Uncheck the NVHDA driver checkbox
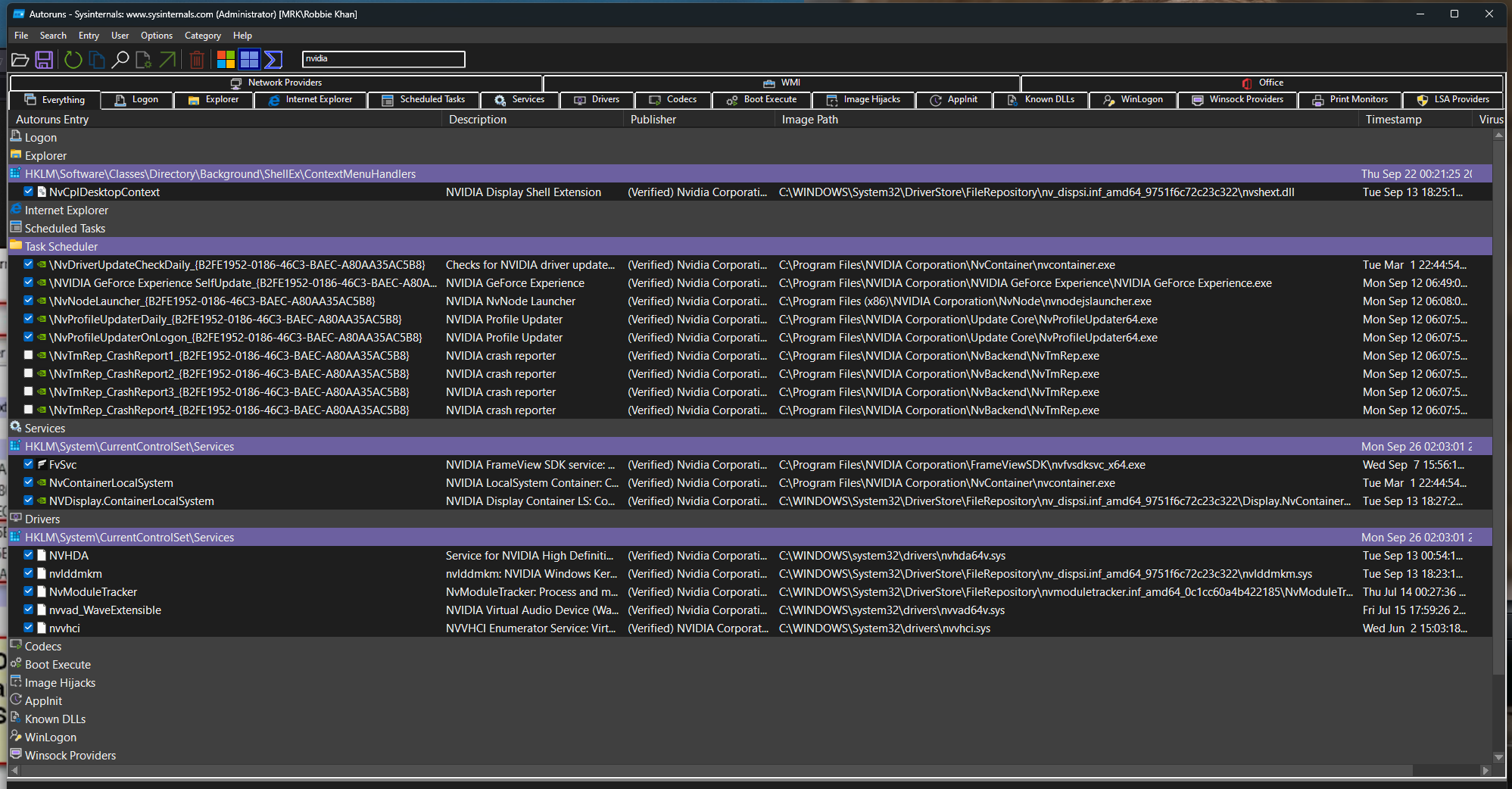The width and height of the screenshot is (1512, 789). [x=28, y=555]
